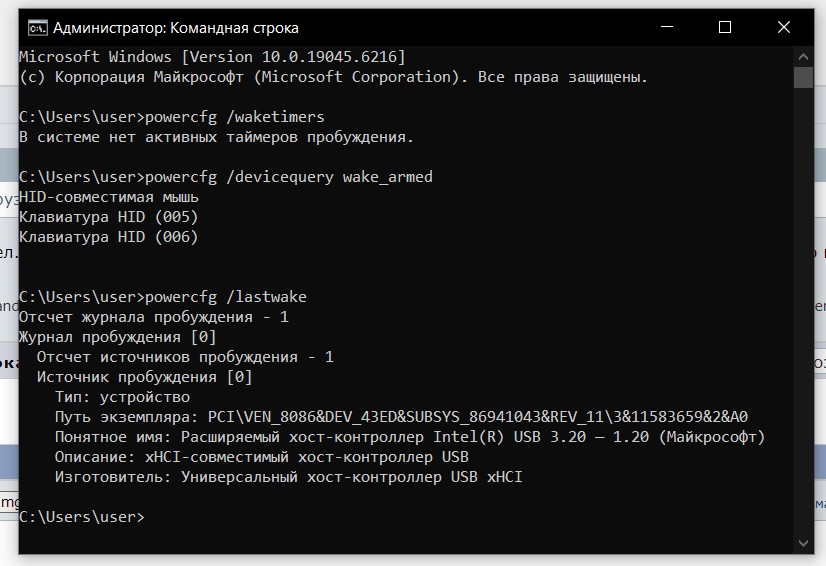
Task: Click the powercfg /waketimers command text
Action: (234, 117)
